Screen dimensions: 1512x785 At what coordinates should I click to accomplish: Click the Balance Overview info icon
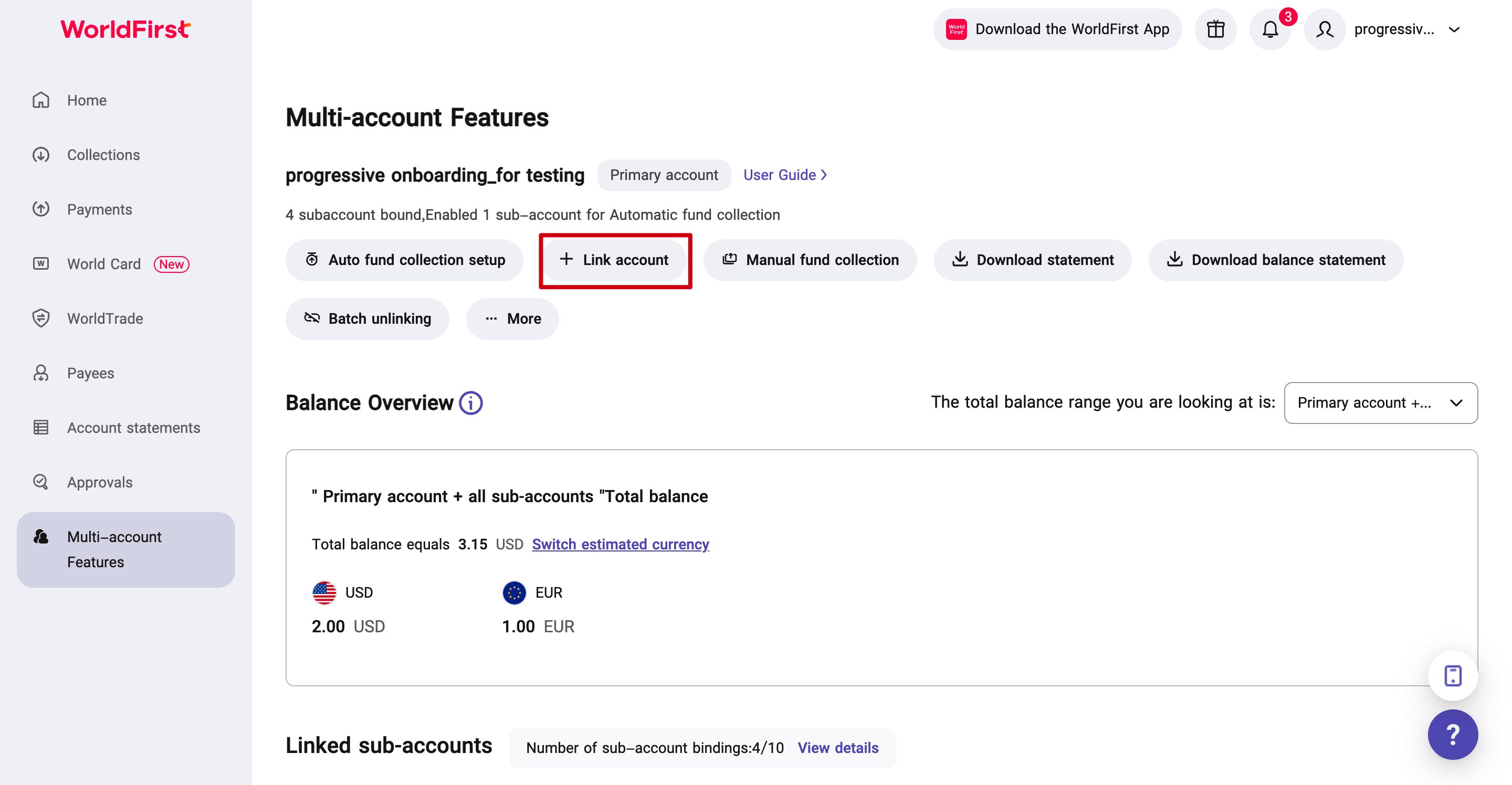click(x=471, y=403)
